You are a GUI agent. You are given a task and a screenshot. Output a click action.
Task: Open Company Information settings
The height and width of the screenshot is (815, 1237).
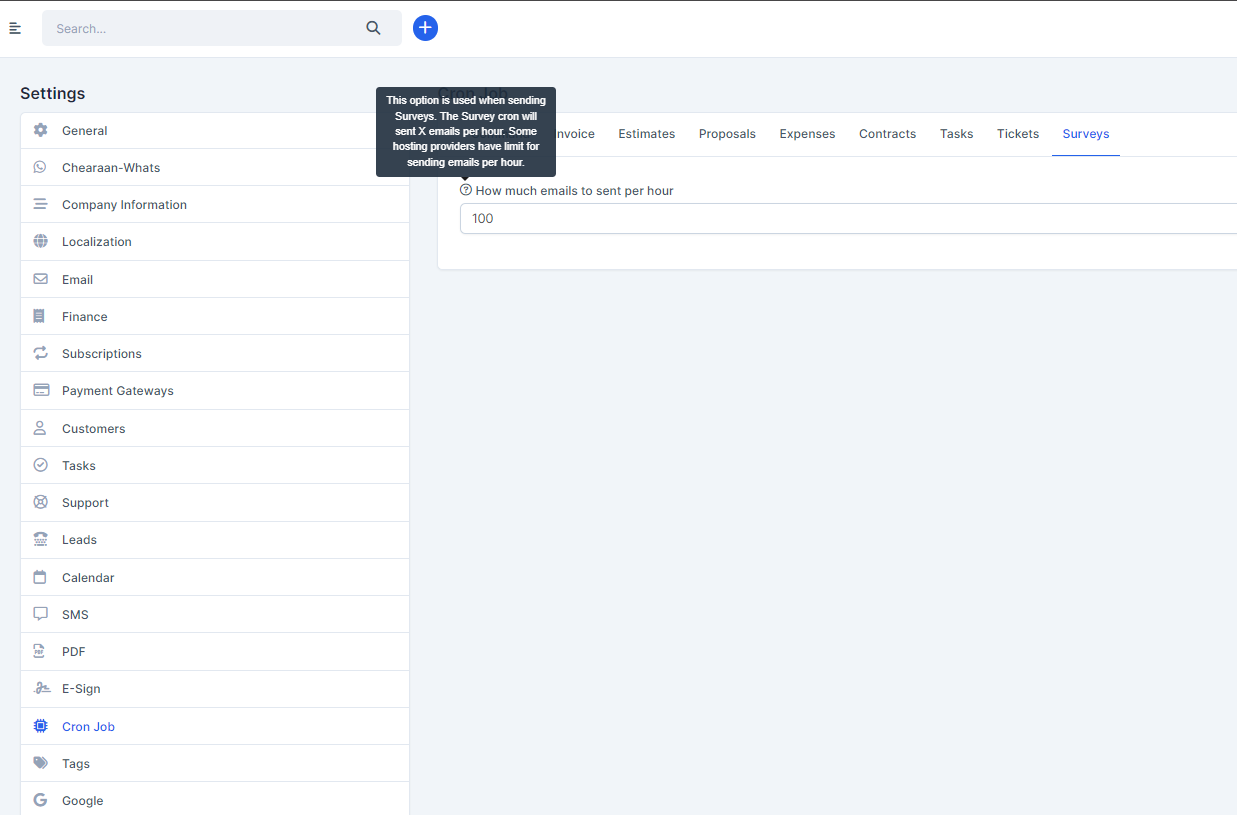tap(124, 205)
